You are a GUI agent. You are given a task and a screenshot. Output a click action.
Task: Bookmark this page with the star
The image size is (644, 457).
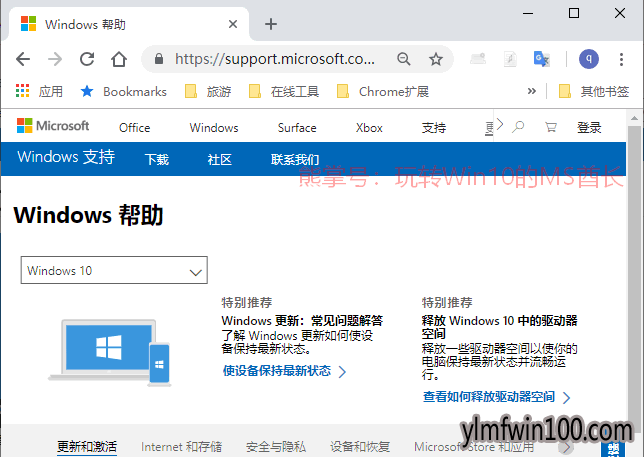(x=436, y=60)
